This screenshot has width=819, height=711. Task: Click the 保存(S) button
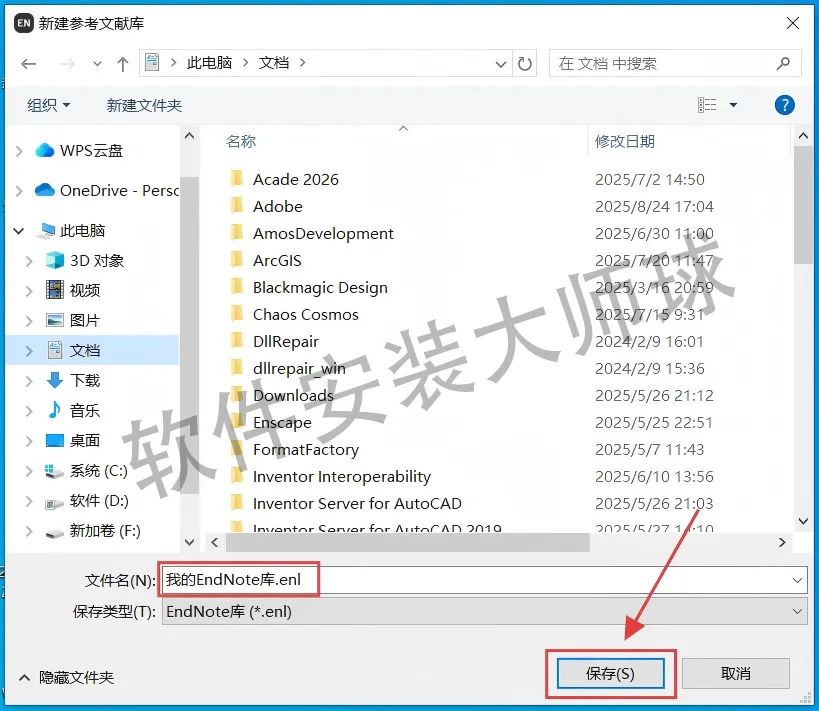point(611,674)
